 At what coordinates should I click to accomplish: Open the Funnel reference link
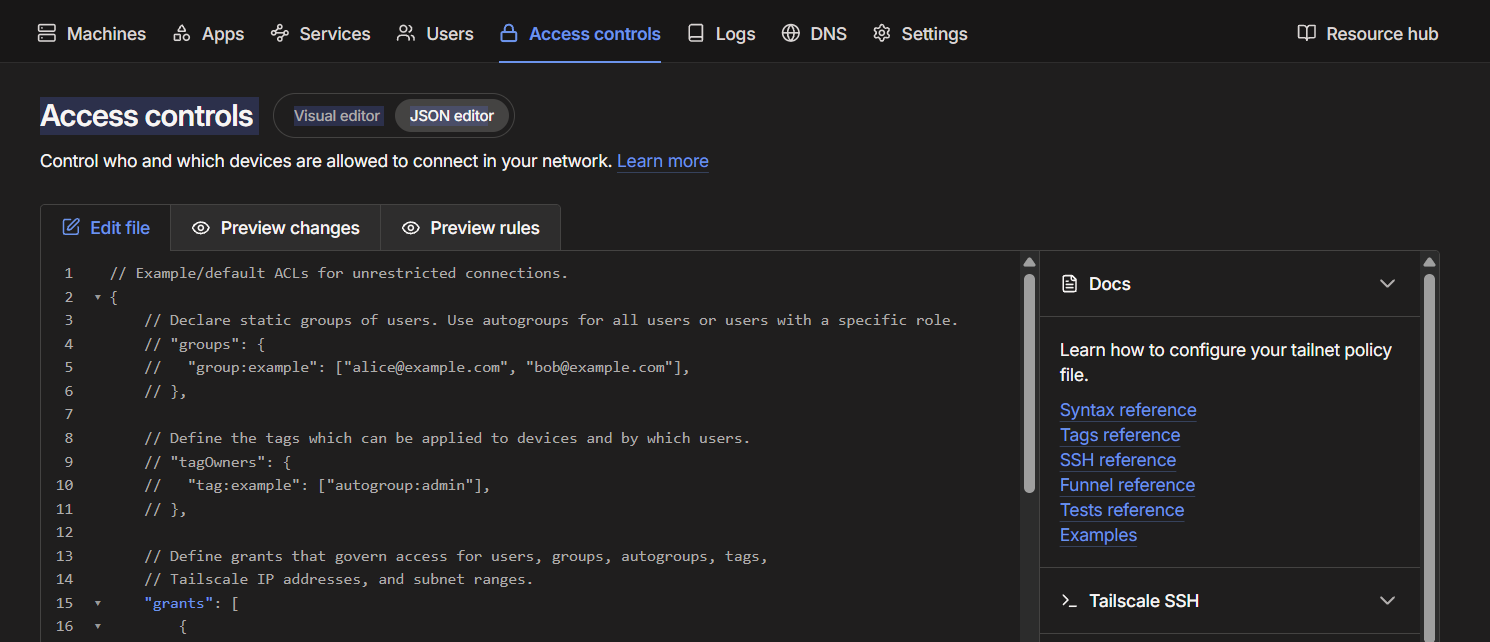(1127, 485)
